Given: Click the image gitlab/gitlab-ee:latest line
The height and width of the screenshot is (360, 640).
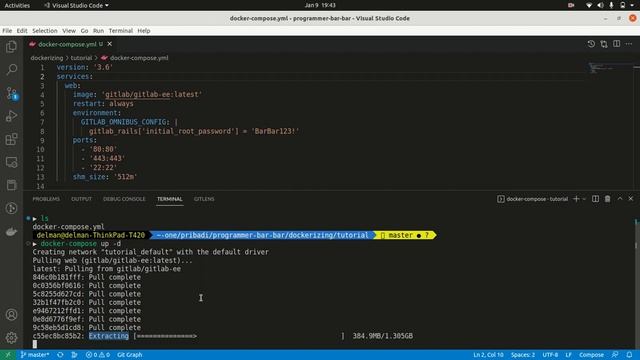Looking at the screenshot, I should (x=137, y=94).
